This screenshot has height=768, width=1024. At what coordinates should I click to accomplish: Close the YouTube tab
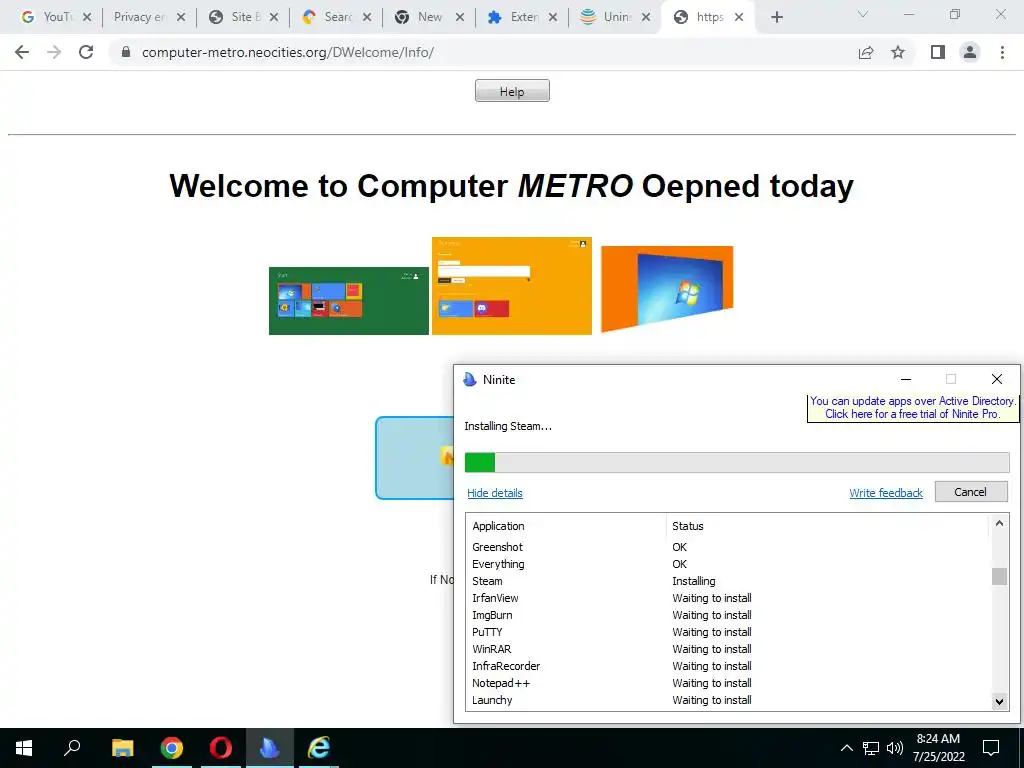point(87,17)
